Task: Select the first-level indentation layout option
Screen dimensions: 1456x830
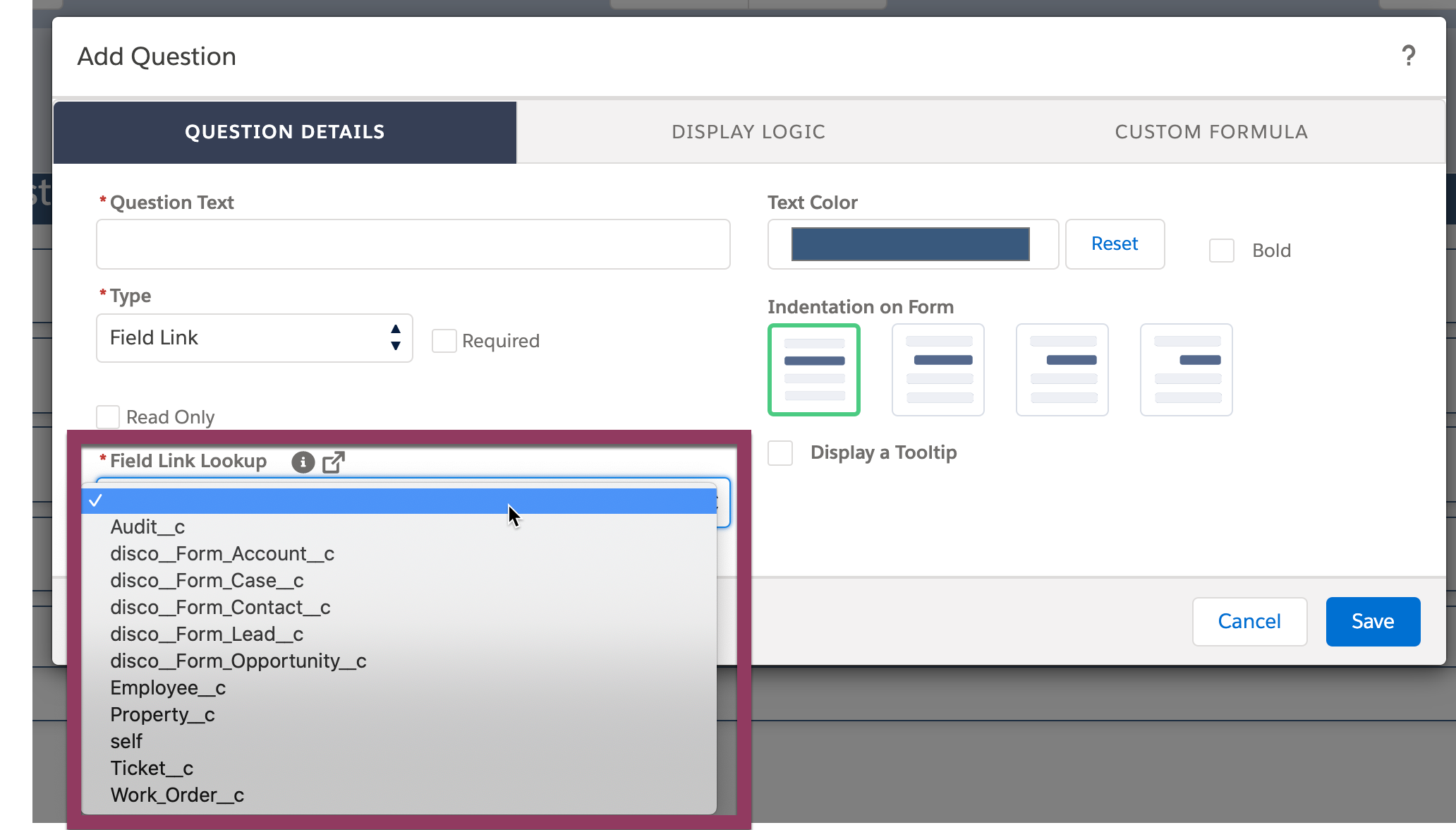Action: [x=938, y=370]
